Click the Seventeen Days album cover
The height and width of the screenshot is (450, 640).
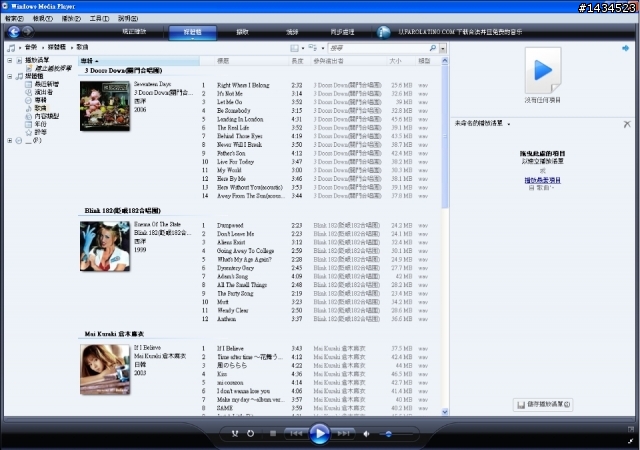pyautogui.click(x=105, y=106)
